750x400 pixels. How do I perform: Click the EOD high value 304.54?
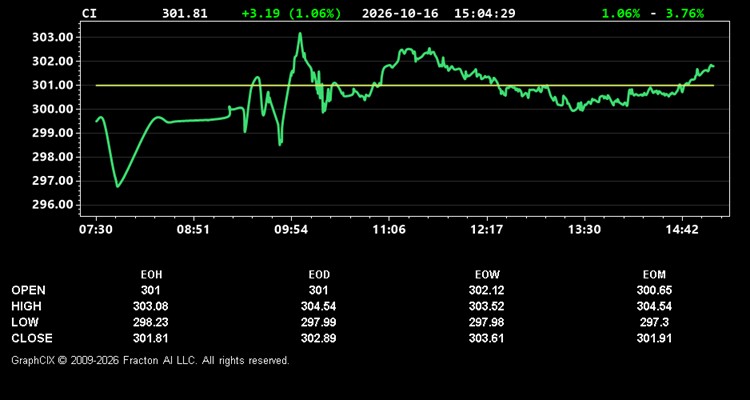(319, 306)
